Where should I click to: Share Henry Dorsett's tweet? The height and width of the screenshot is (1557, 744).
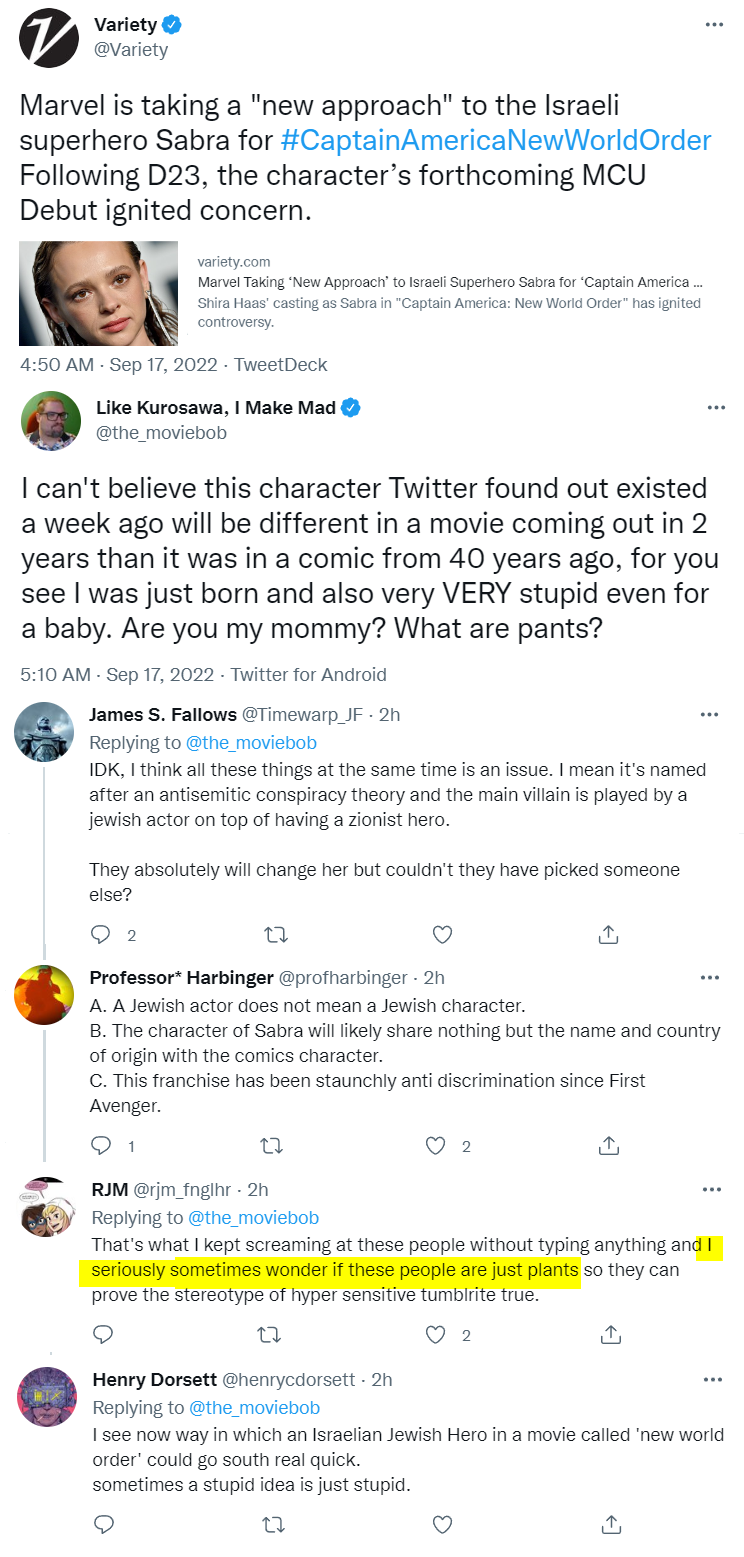[608, 1524]
